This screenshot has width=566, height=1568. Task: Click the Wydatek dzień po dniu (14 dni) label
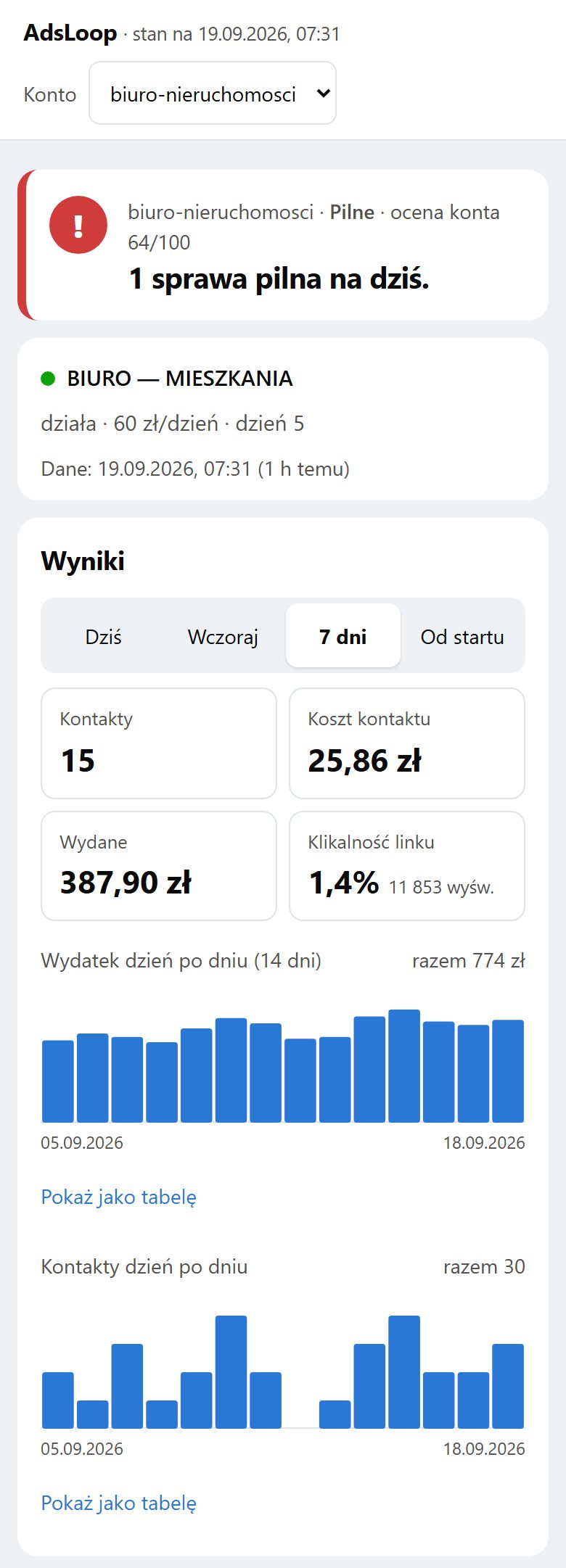click(181, 961)
